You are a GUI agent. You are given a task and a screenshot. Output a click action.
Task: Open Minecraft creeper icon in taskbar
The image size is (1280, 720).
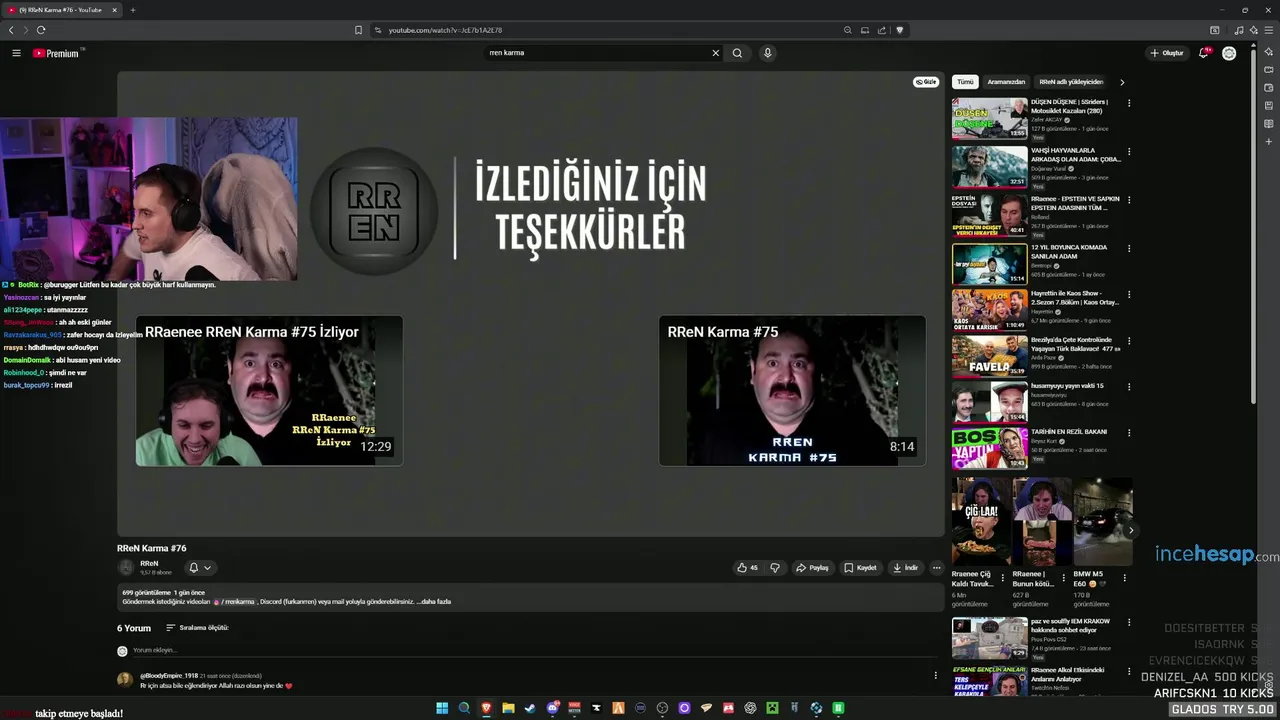tap(772, 708)
